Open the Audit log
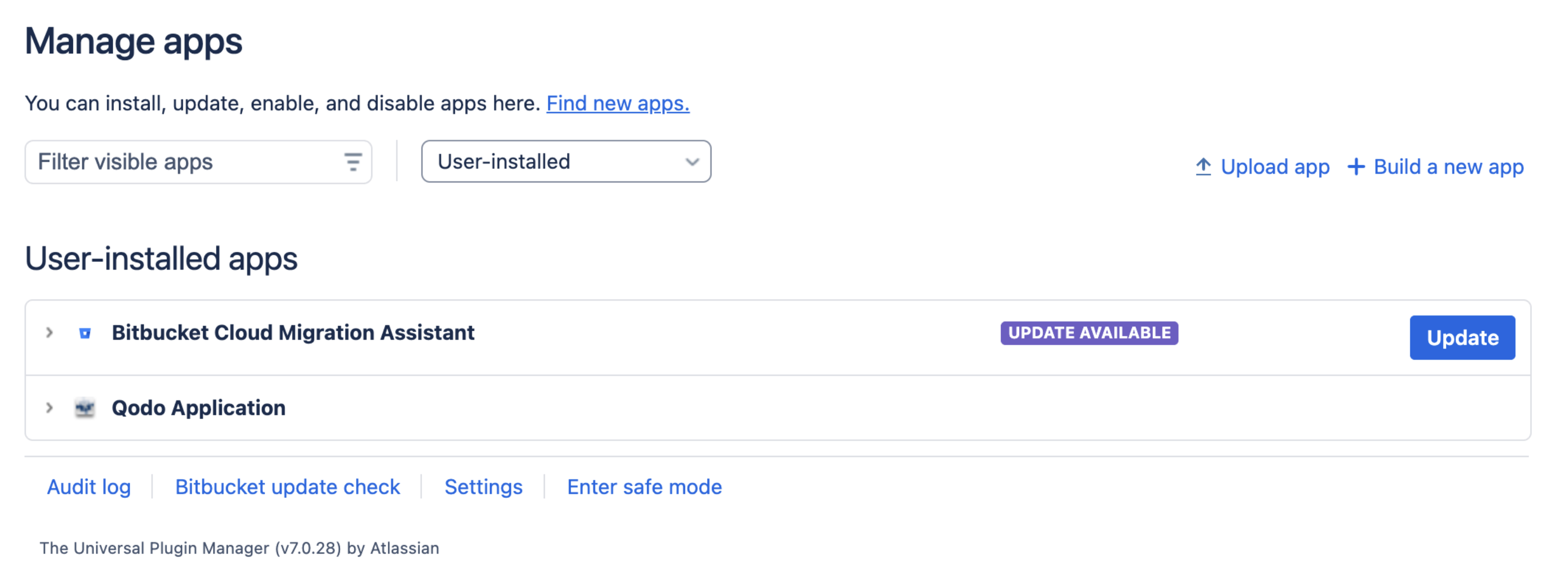Image resolution: width=1568 pixels, height=572 pixels. [x=89, y=488]
